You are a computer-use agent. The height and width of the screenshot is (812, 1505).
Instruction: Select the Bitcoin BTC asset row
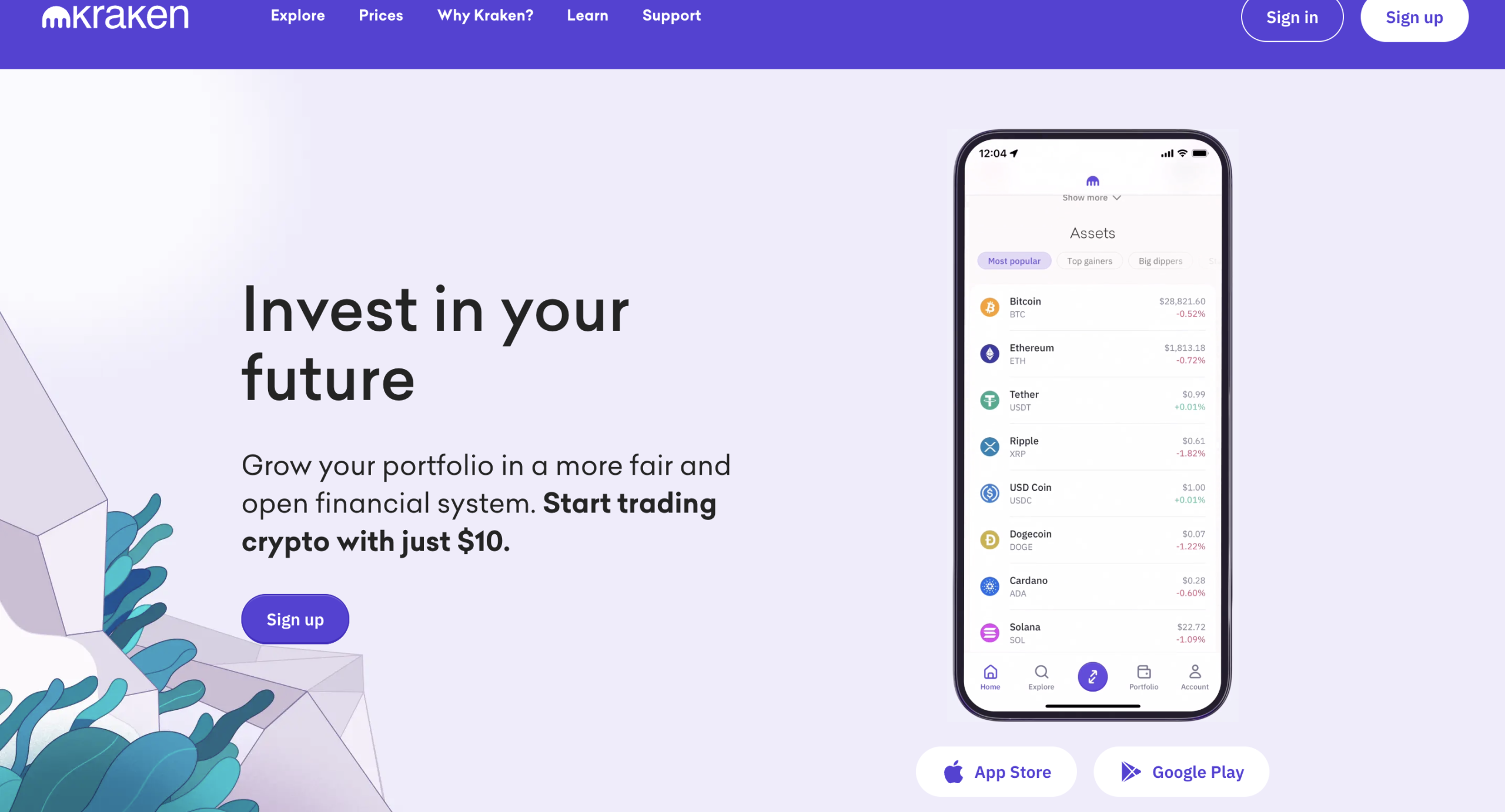[1092, 307]
